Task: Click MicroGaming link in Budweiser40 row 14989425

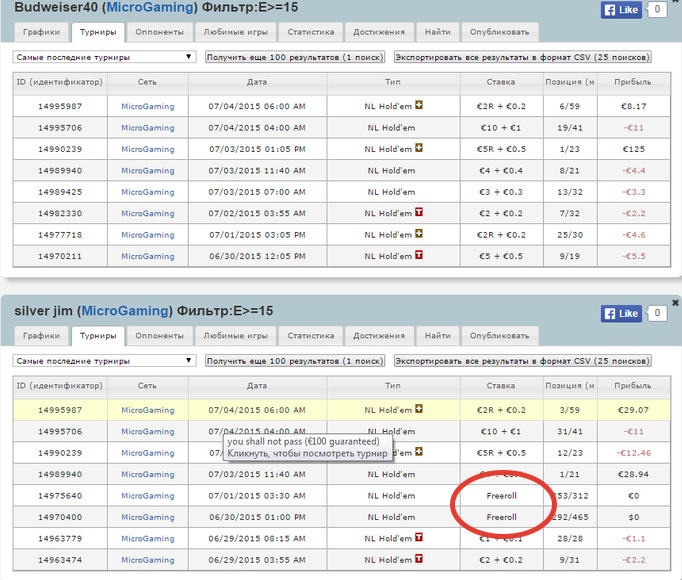Action: (x=148, y=192)
